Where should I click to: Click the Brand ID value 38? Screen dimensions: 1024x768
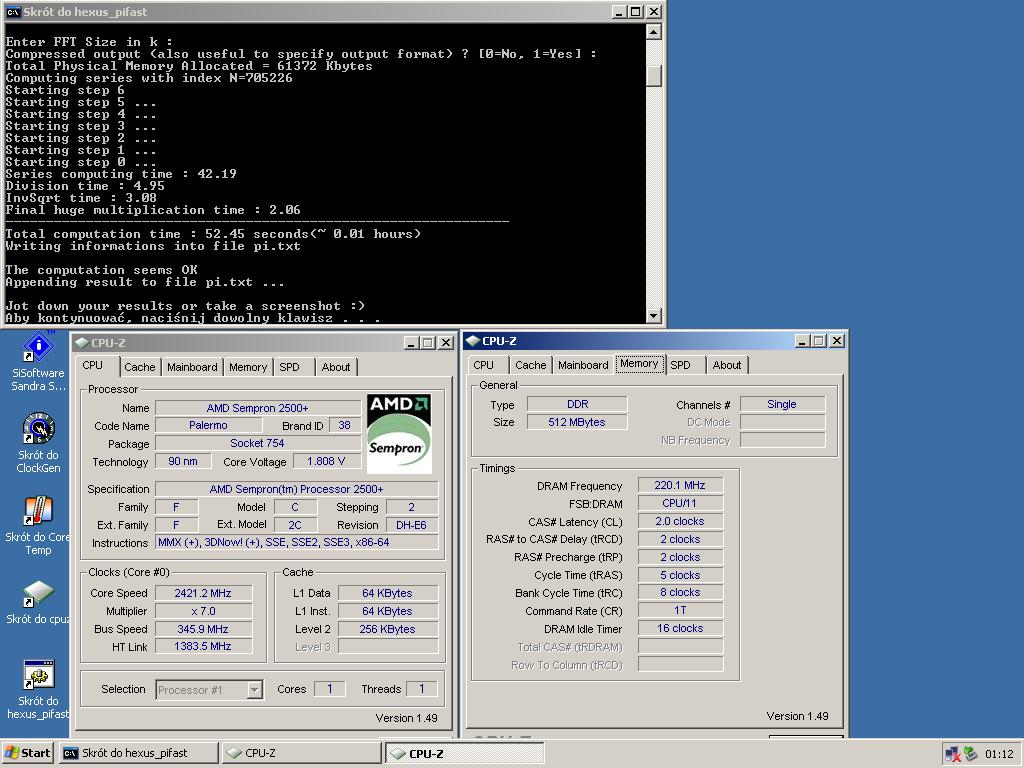(x=345, y=425)
